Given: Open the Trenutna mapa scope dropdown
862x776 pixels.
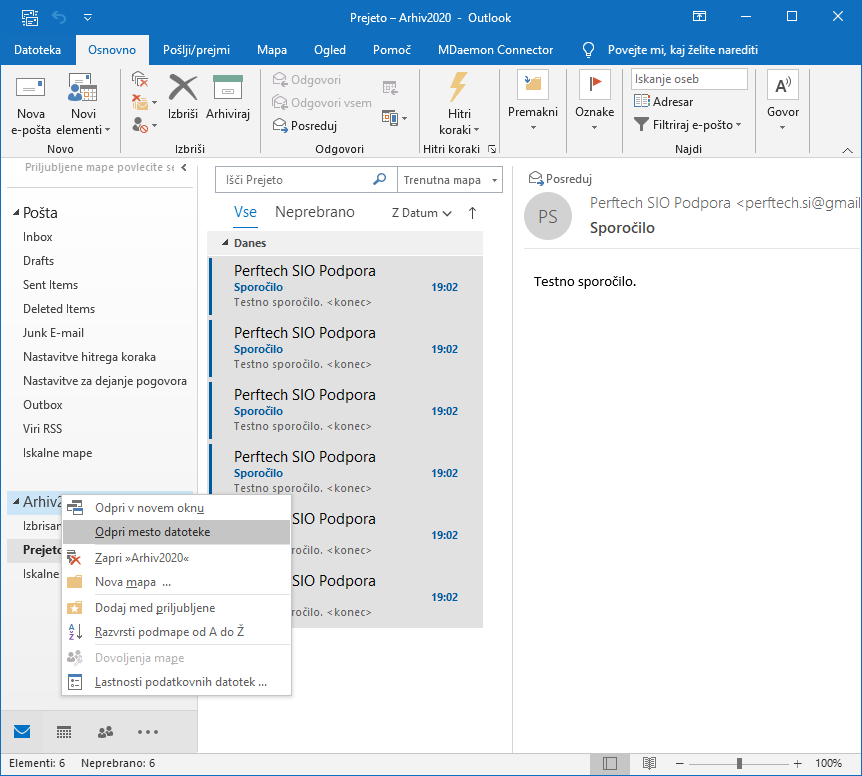Looking at the screenshot, I should point(450,180).
